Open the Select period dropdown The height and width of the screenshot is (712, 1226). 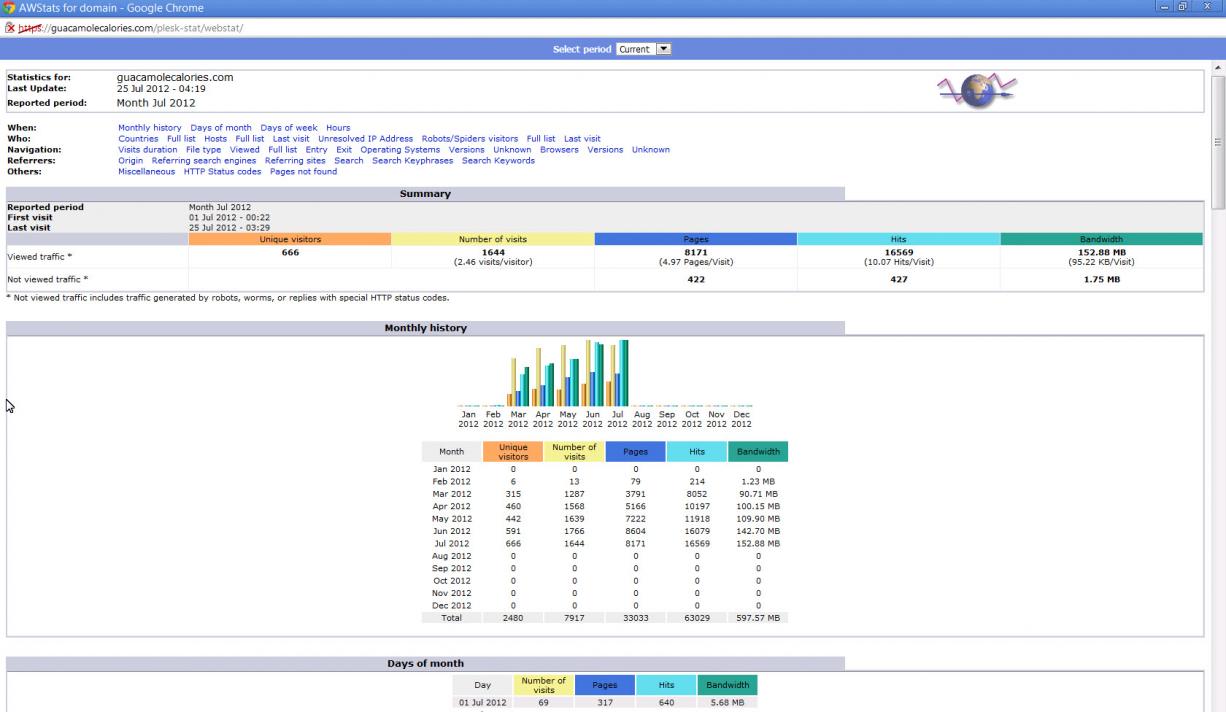pyautogui.click(x=644, y=49)
